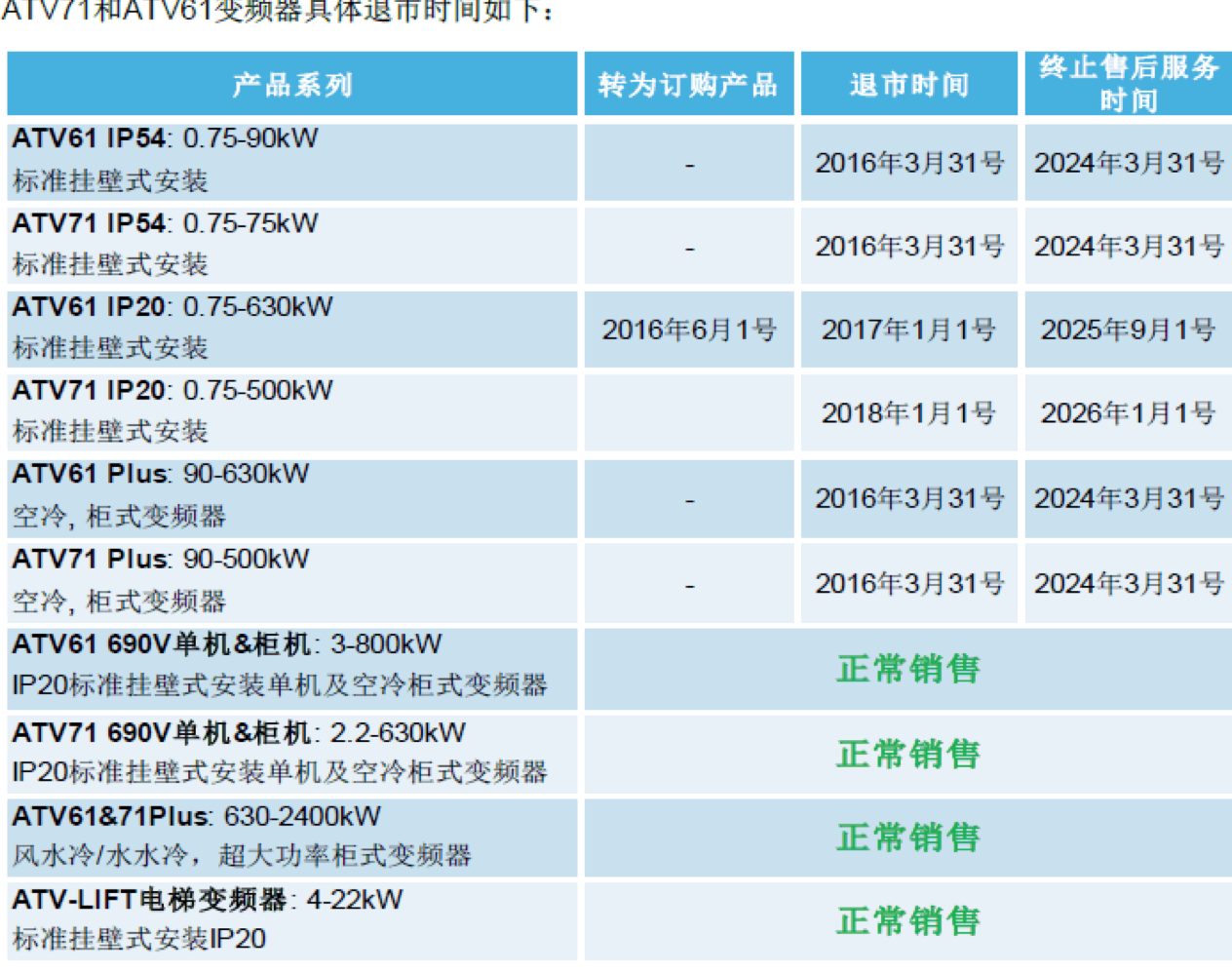The height and width of the screenshot is (973, 1232).
Task: Select the 终止售后服务时间 column header
Action: [x=1129, y=84]
